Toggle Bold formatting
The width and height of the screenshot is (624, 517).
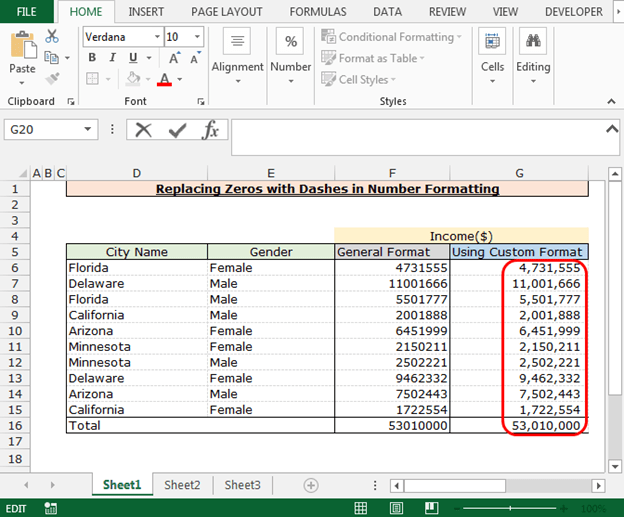92,58
